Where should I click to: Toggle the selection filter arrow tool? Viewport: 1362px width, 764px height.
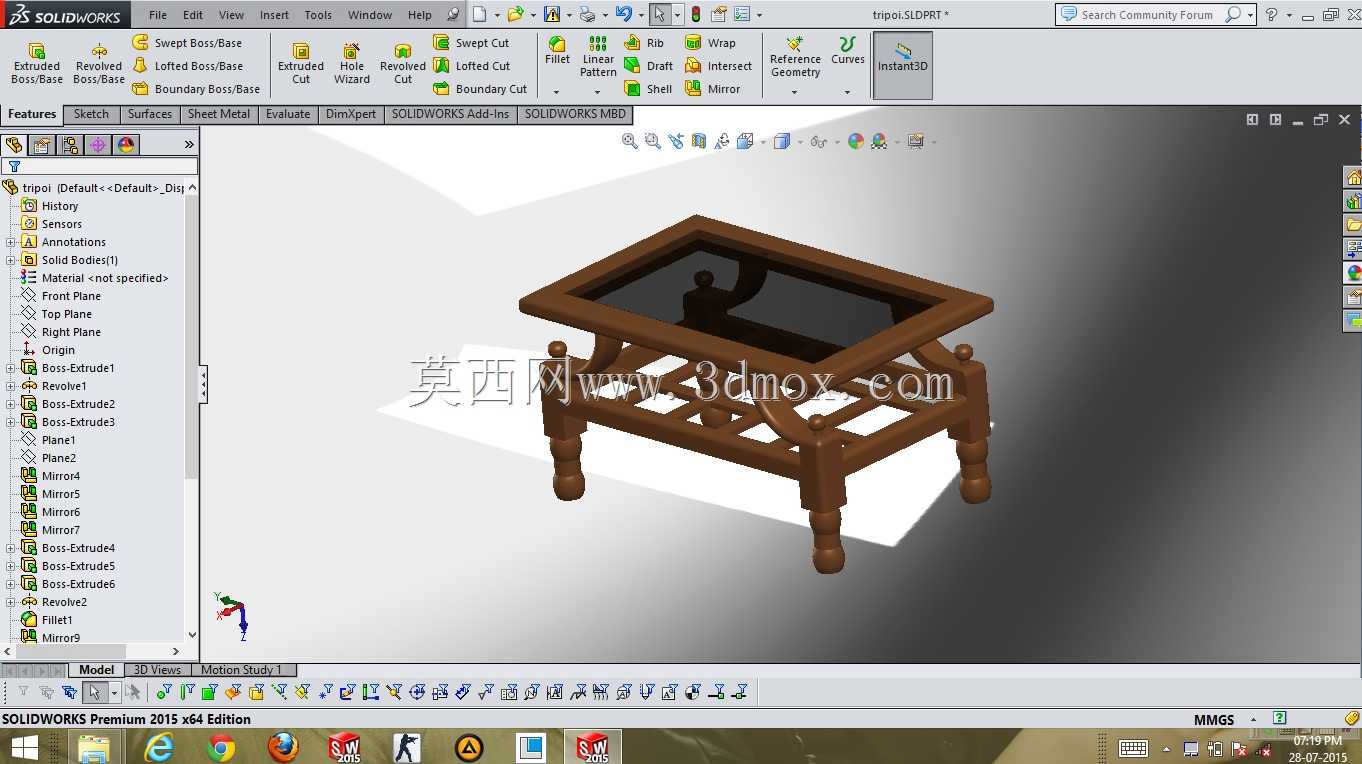coord(94,692)
